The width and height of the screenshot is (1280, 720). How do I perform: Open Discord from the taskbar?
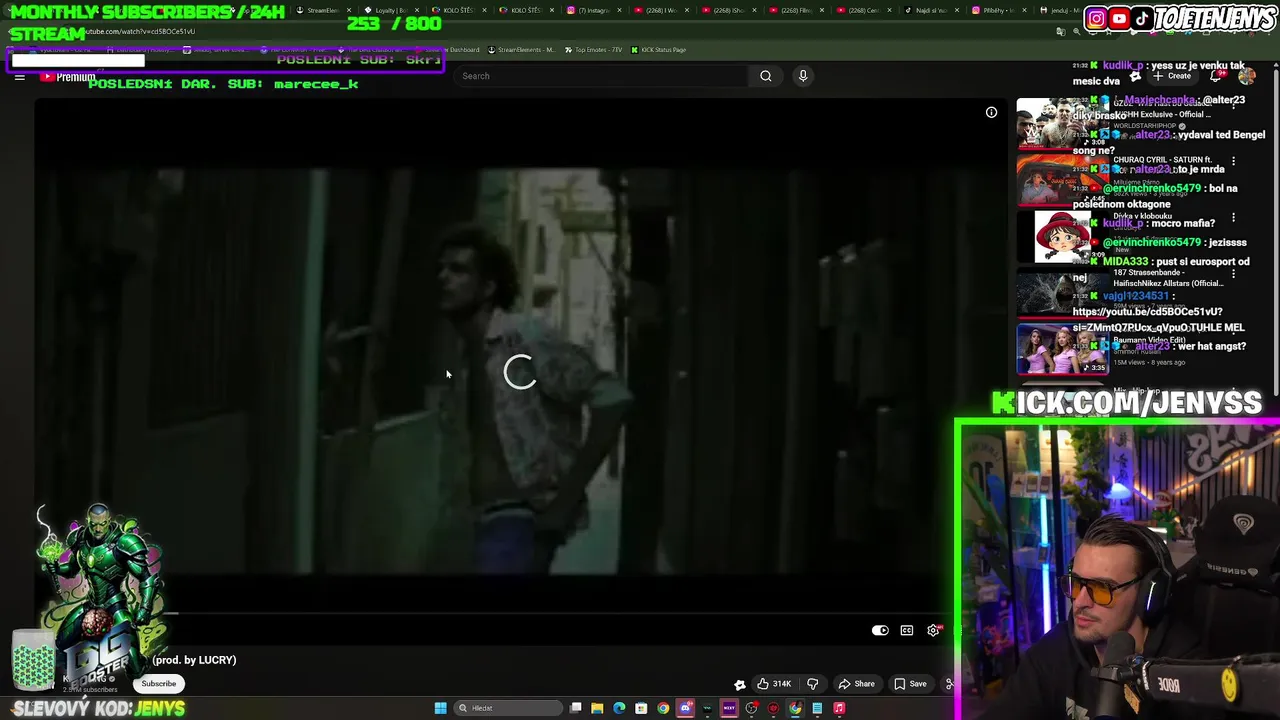tap(685, 708)
